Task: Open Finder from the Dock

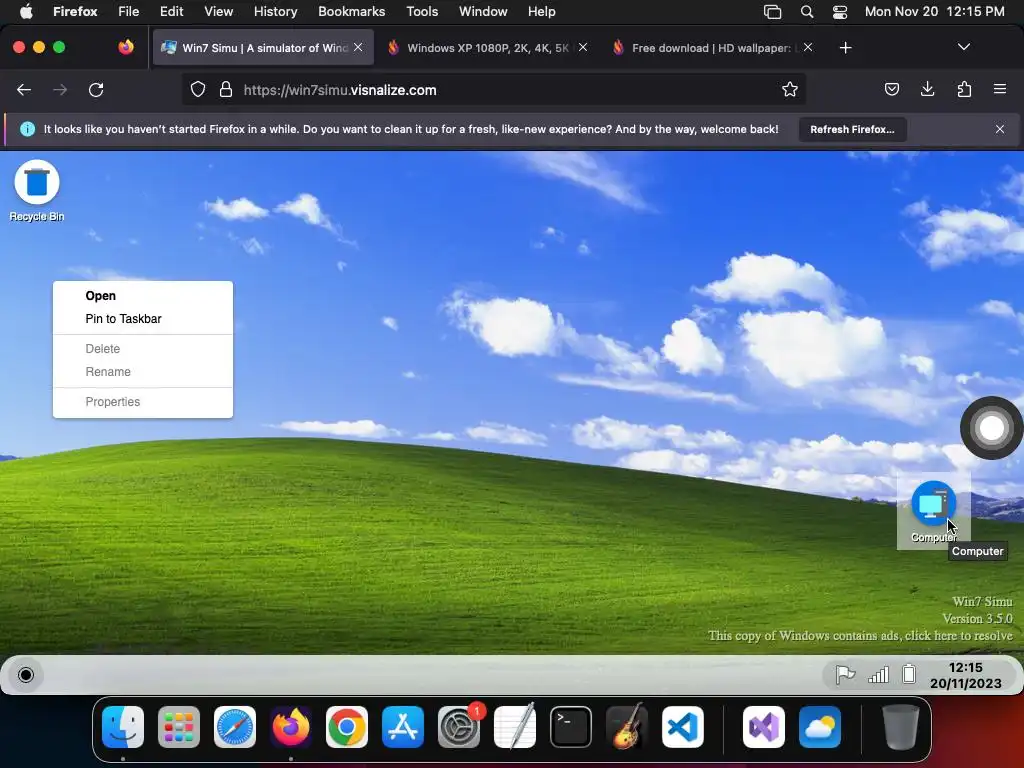Action: pos(123,727)
